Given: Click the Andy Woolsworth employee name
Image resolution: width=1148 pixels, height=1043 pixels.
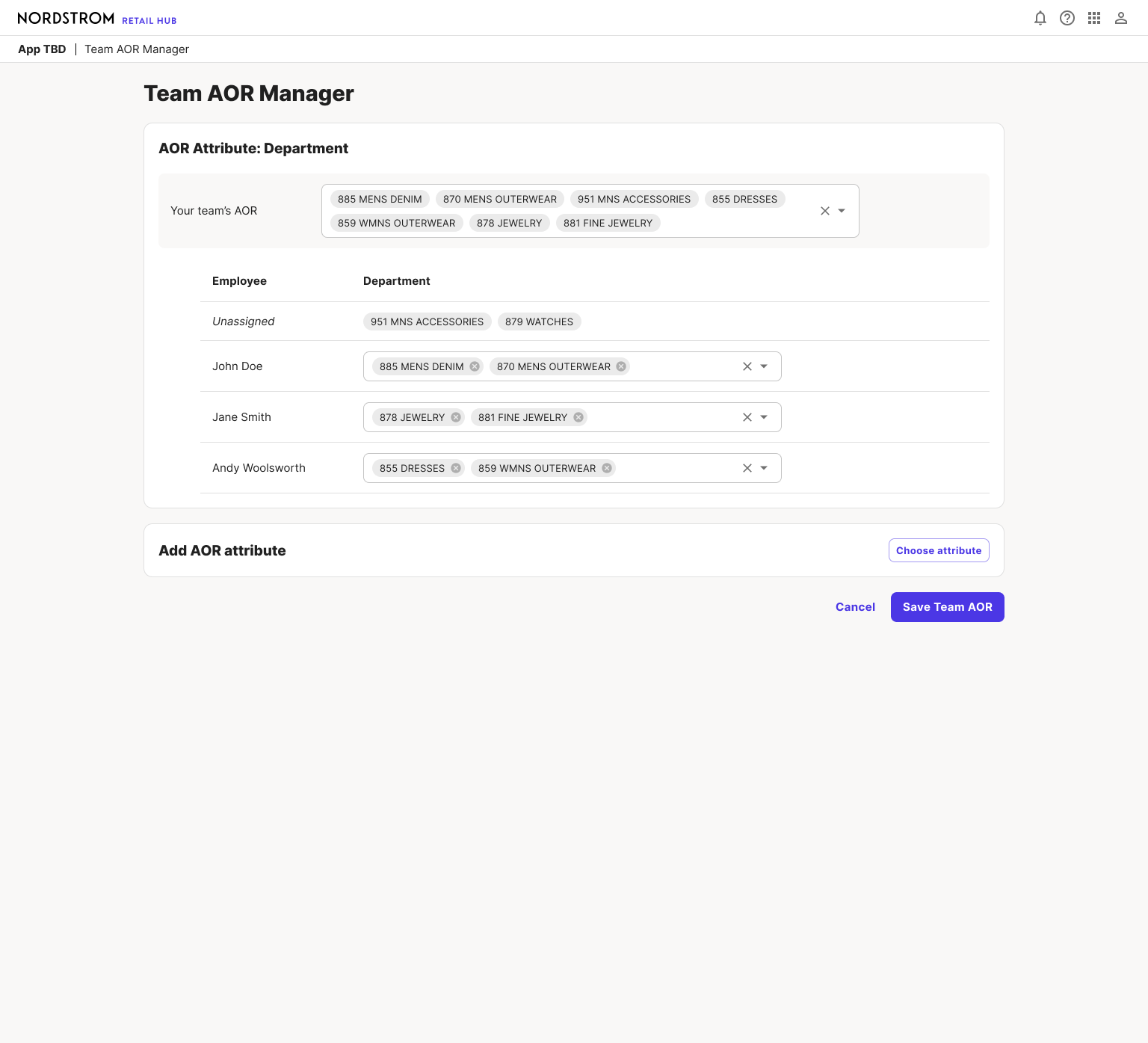Looking at the screenshot, I should tap(259, 468).
